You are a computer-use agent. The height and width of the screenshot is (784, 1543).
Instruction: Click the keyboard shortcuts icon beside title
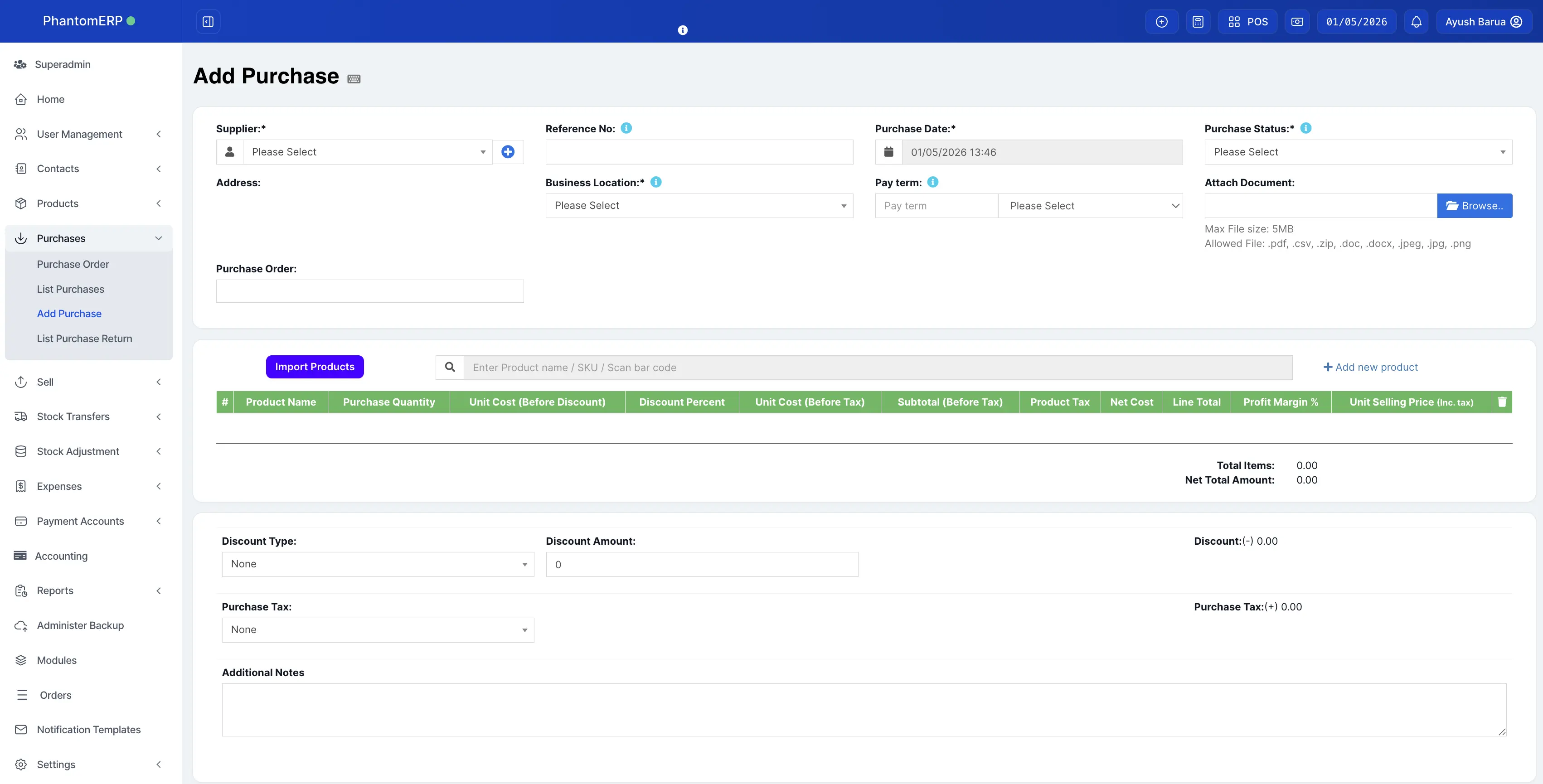[354, 79]
